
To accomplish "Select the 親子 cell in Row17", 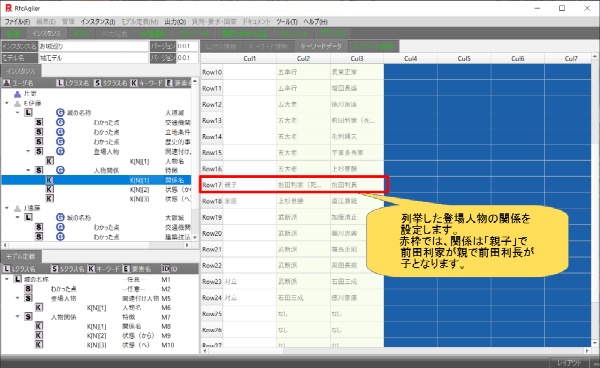I will (249, 185).
